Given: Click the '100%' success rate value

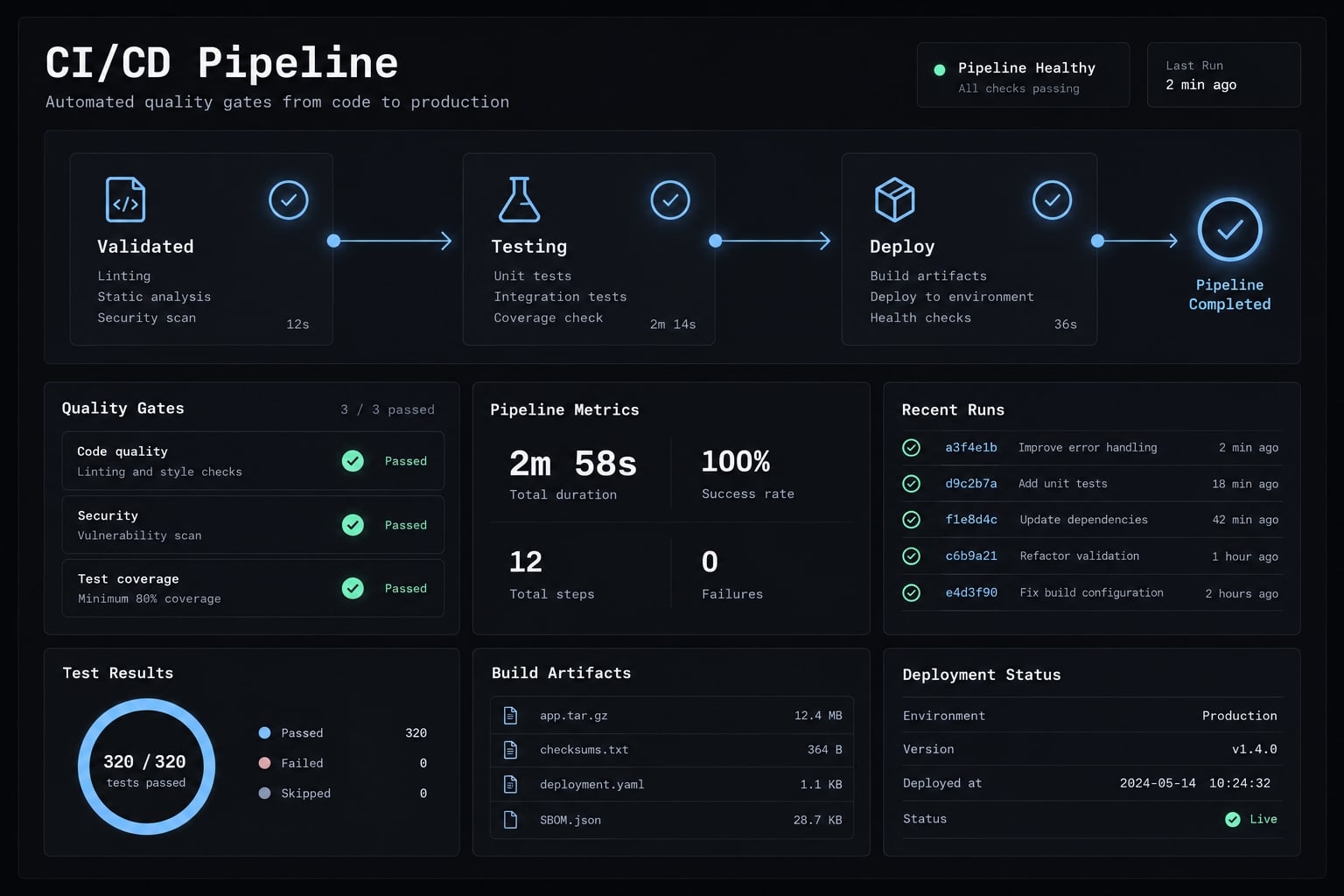Looking at the screenshot, I should point(736,461).
